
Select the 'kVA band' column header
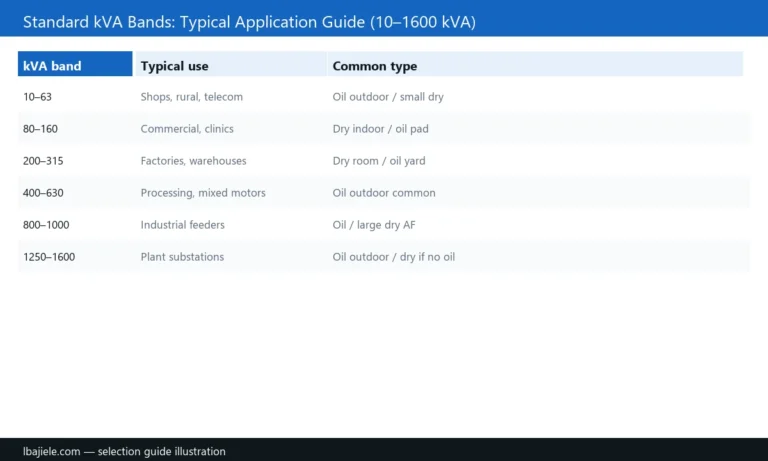[x=75, y=64]
